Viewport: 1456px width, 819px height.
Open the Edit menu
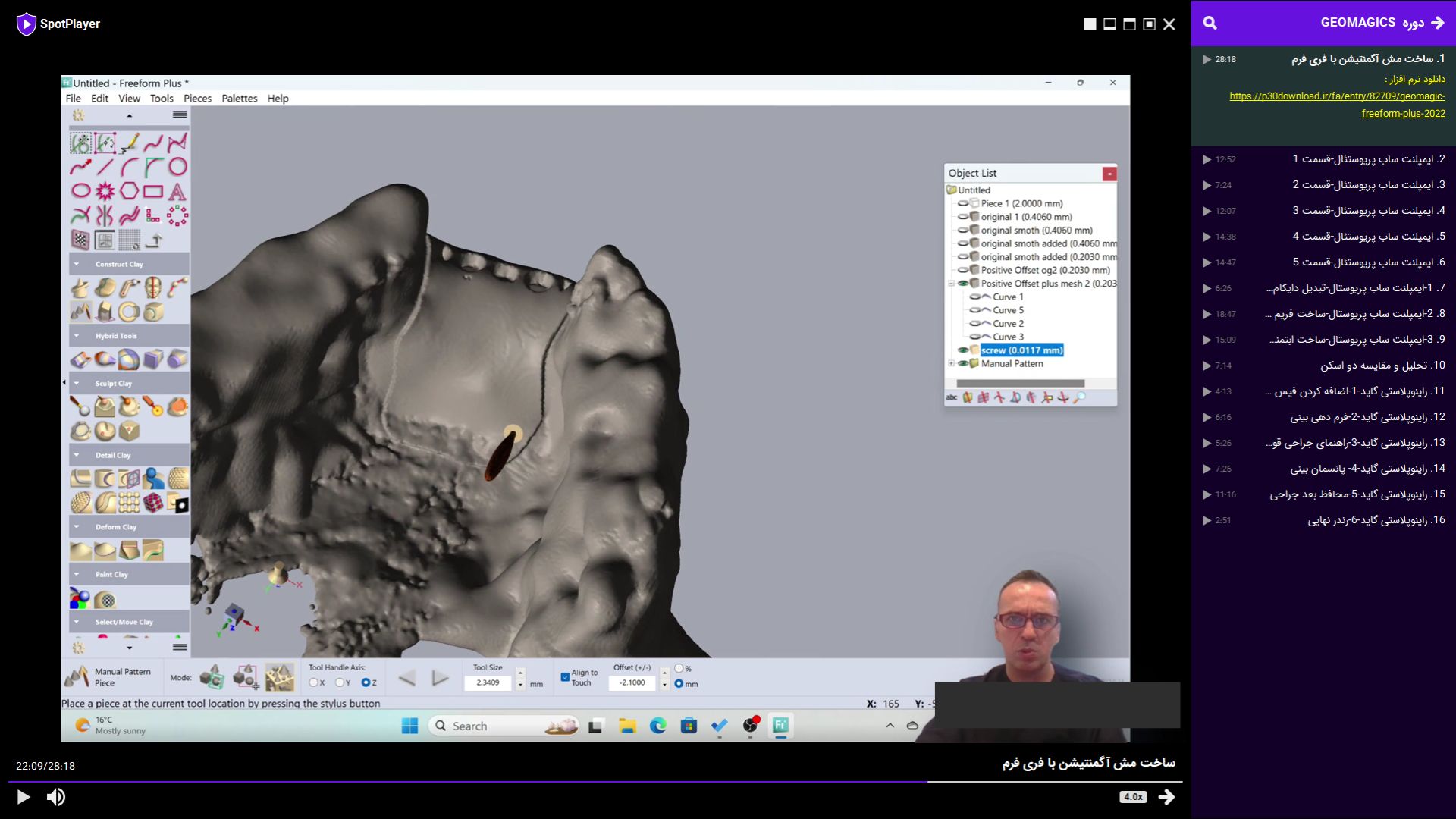99,99
